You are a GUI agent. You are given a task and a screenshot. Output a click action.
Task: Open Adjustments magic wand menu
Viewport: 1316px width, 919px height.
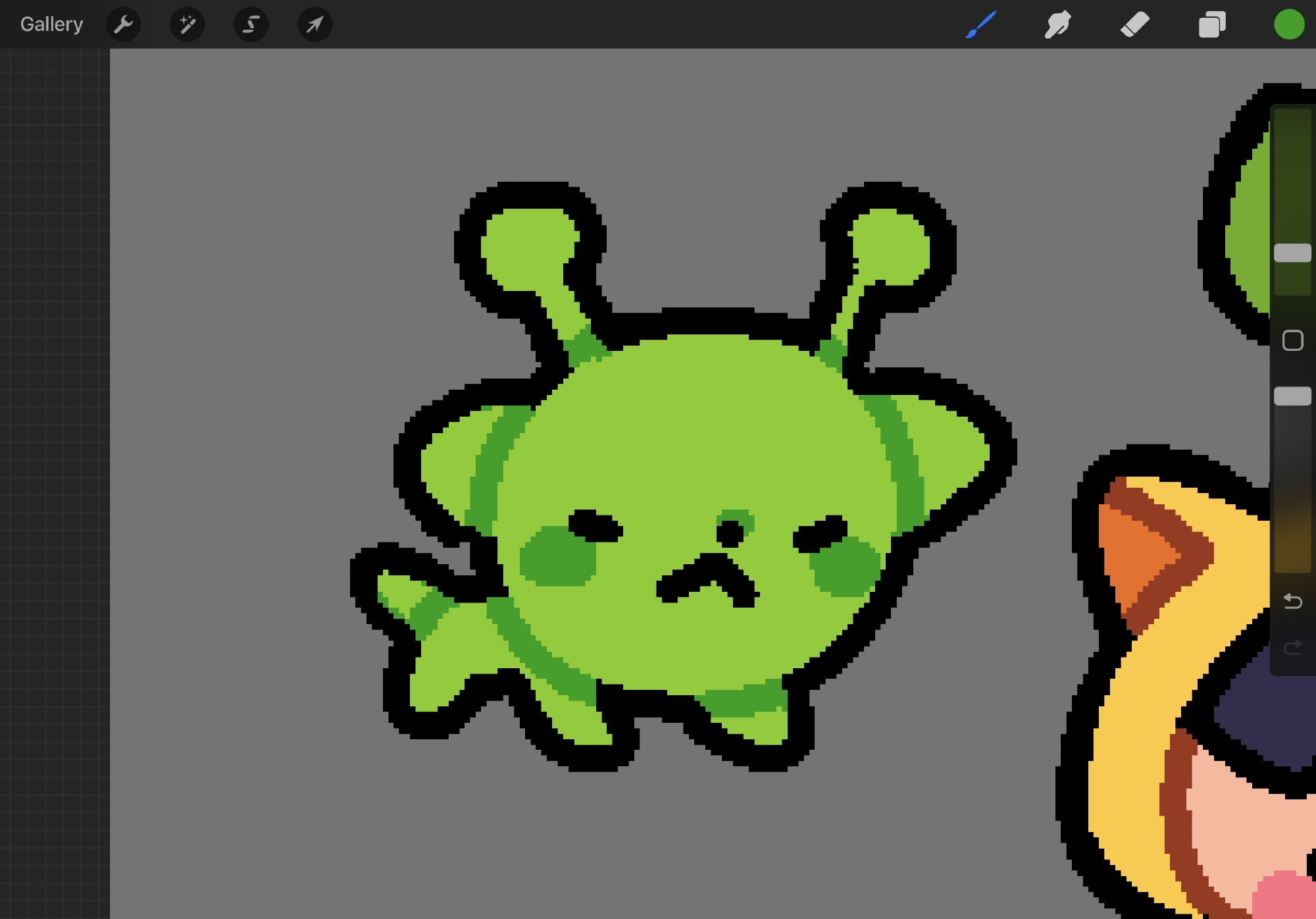tap(187, 25)
